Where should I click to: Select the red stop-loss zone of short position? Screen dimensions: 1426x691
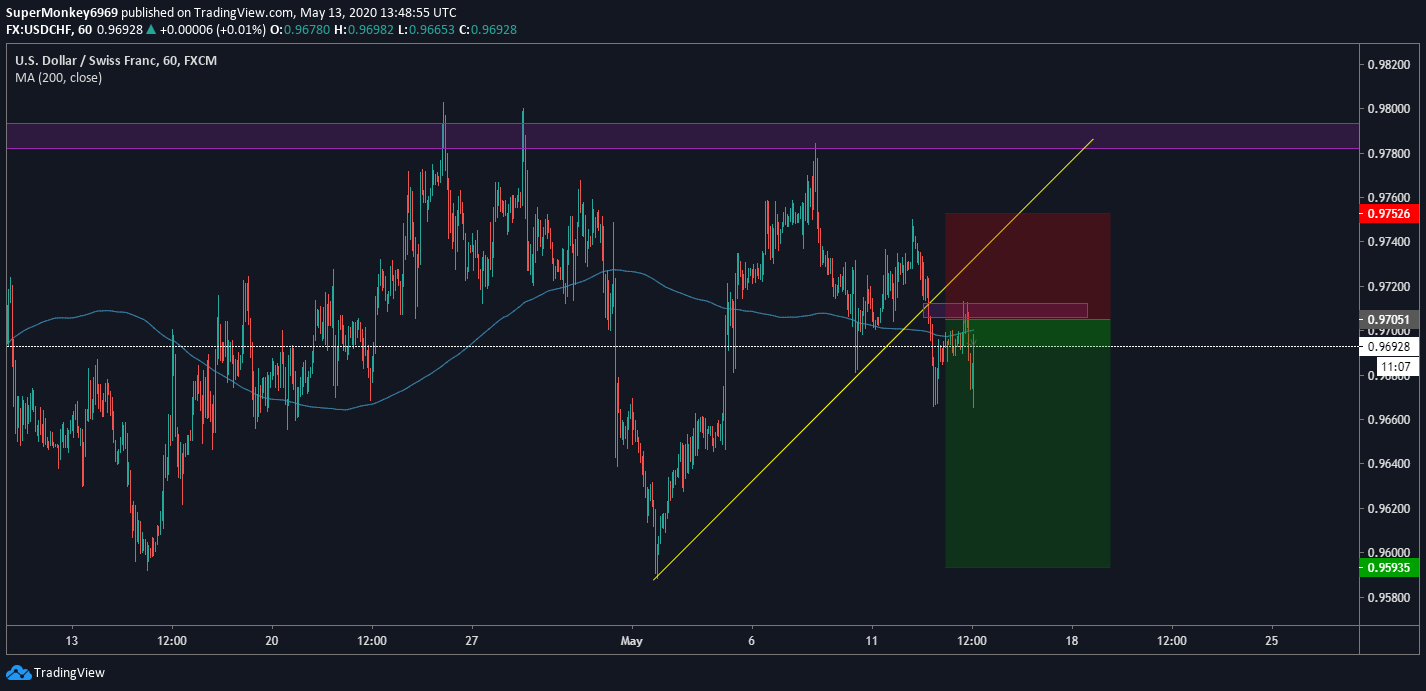1027,266
